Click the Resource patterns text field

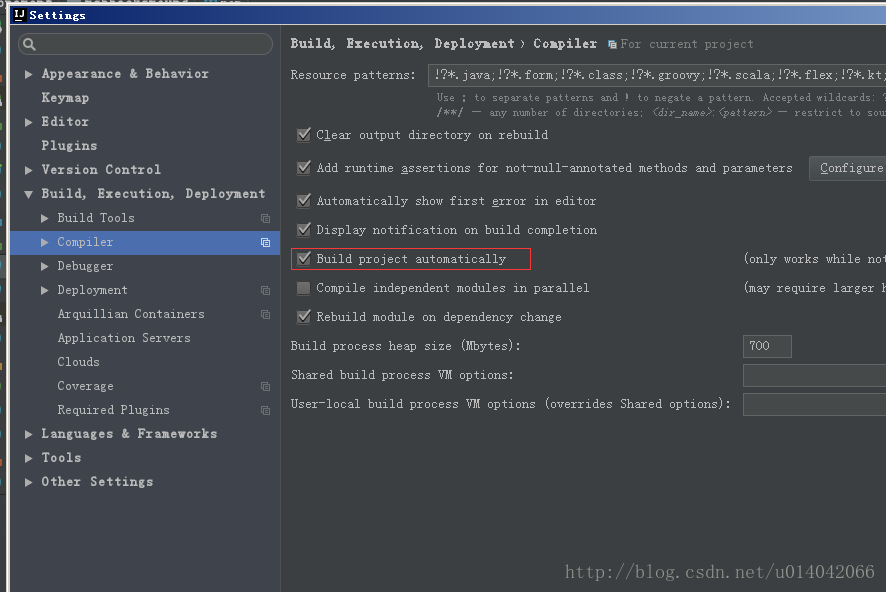pyautogui.click(x=657, y=75)
